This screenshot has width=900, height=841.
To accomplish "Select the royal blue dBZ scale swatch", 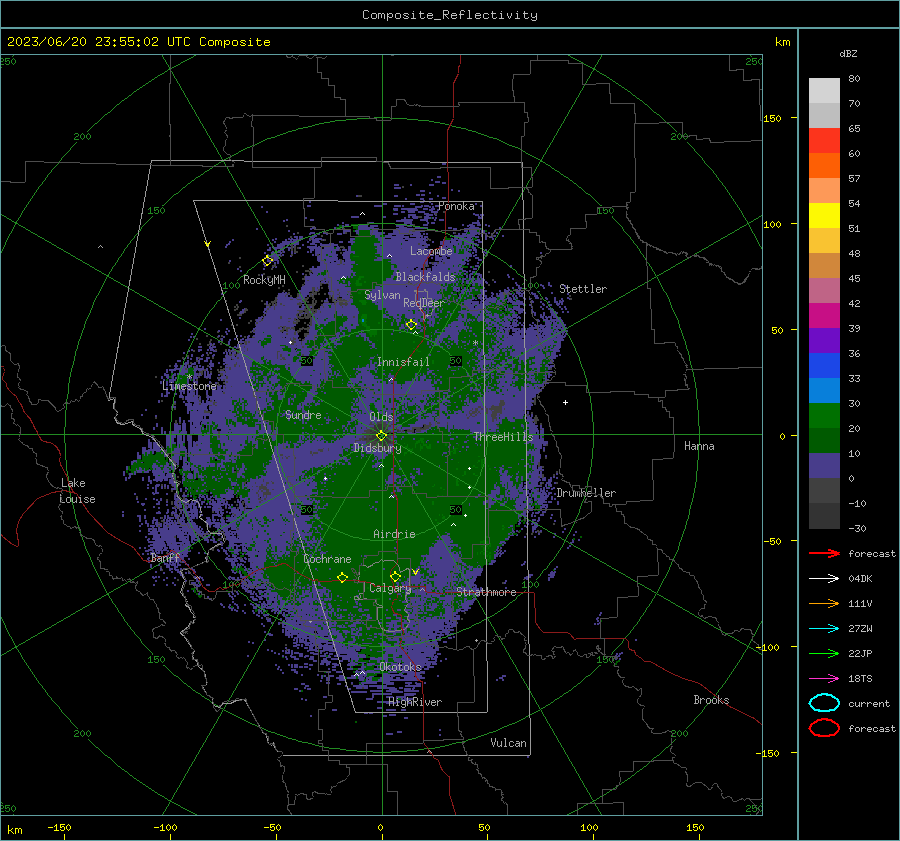I will coord(824,365).
